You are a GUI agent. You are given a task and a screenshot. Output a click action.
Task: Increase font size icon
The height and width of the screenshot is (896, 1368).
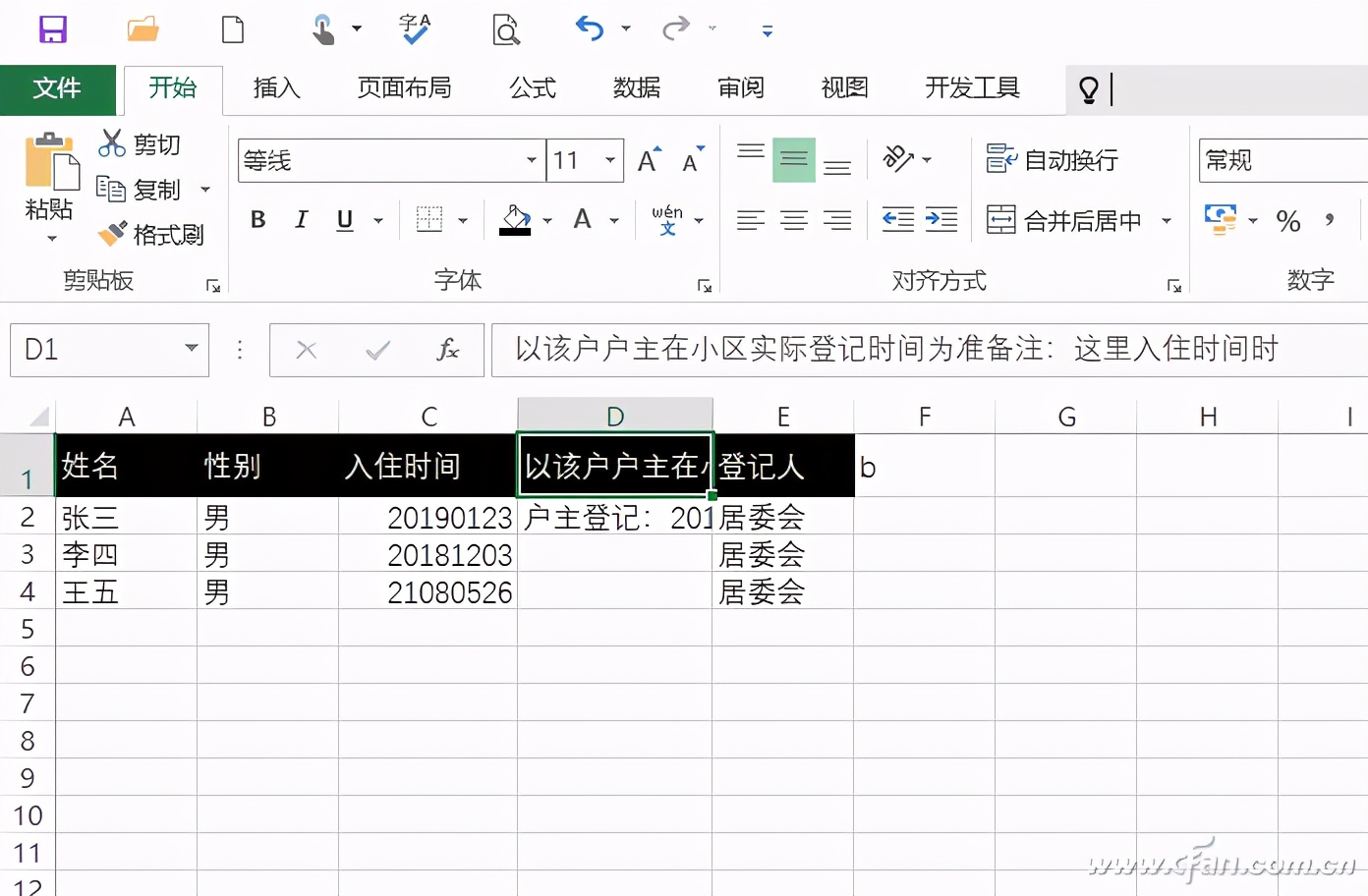[x=650, y=160]
